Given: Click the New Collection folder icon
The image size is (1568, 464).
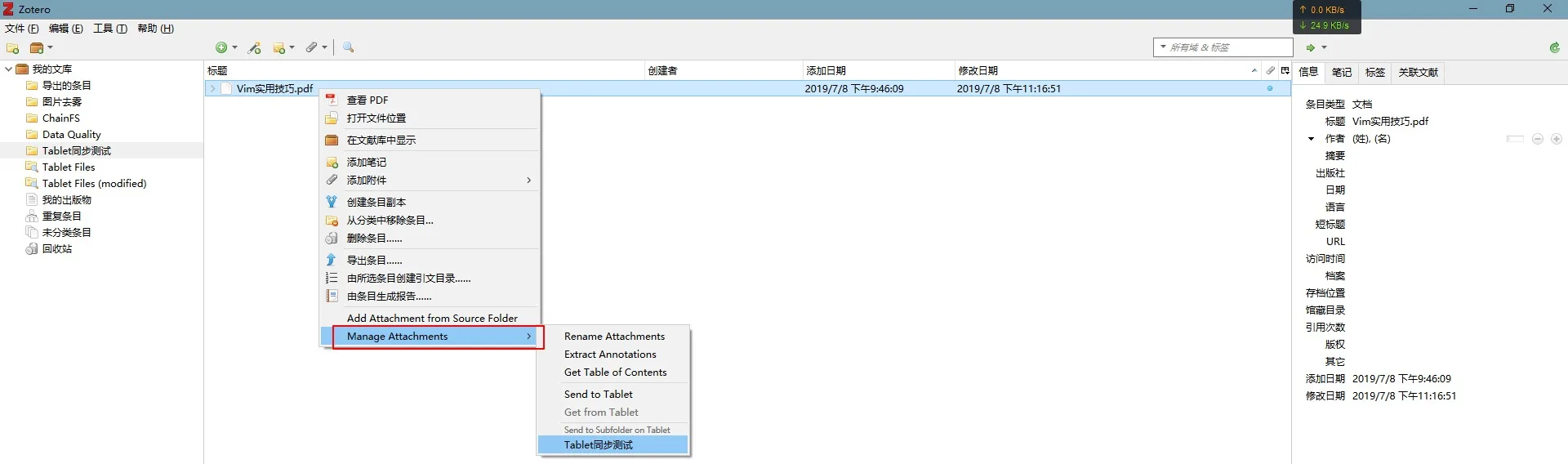Looking at the screenshot, I should click(x=12, y=48).
